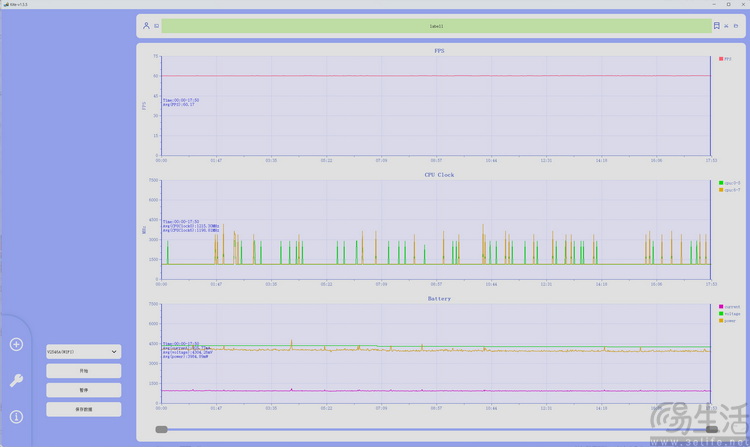This screenshot has height=447, width=750.
Task: Open the V2045A(WIFI) device dropdown
Action: [83, 352]
